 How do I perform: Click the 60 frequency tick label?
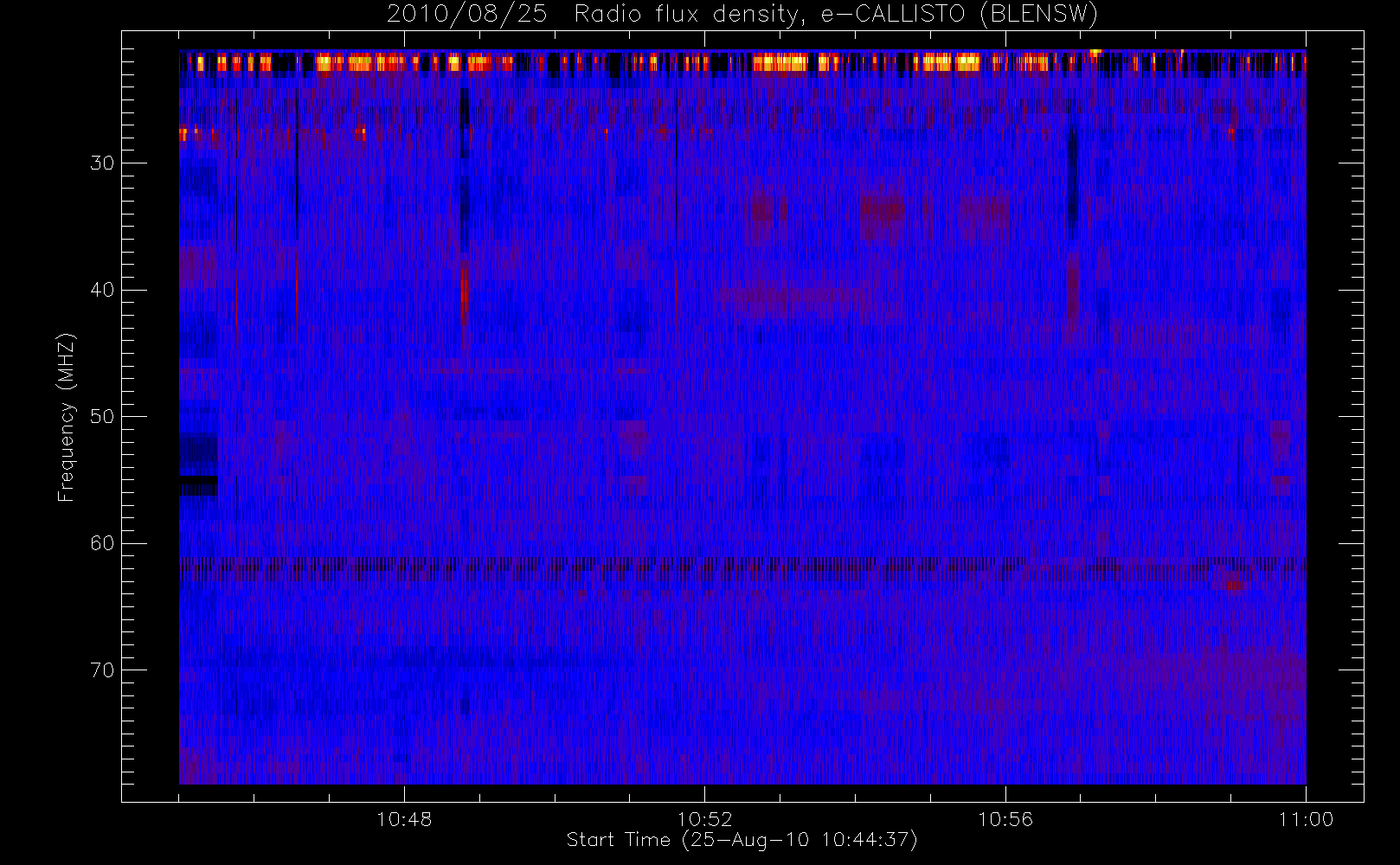[102, 543]
